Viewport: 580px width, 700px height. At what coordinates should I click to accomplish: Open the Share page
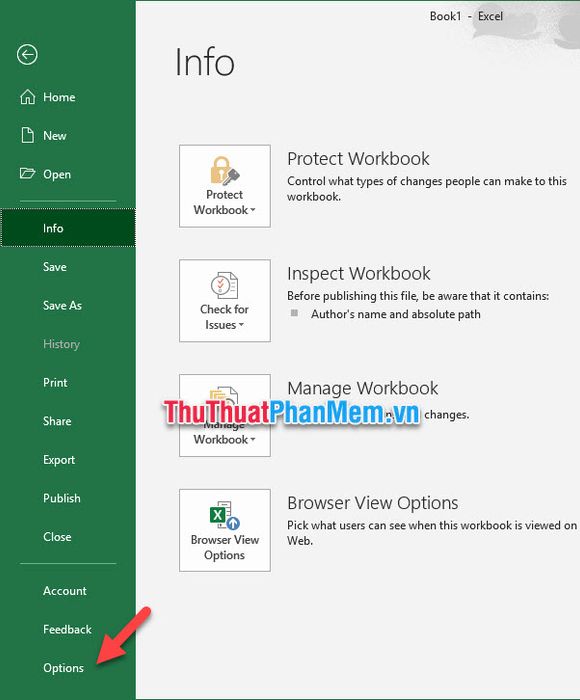tap(68, 421)
